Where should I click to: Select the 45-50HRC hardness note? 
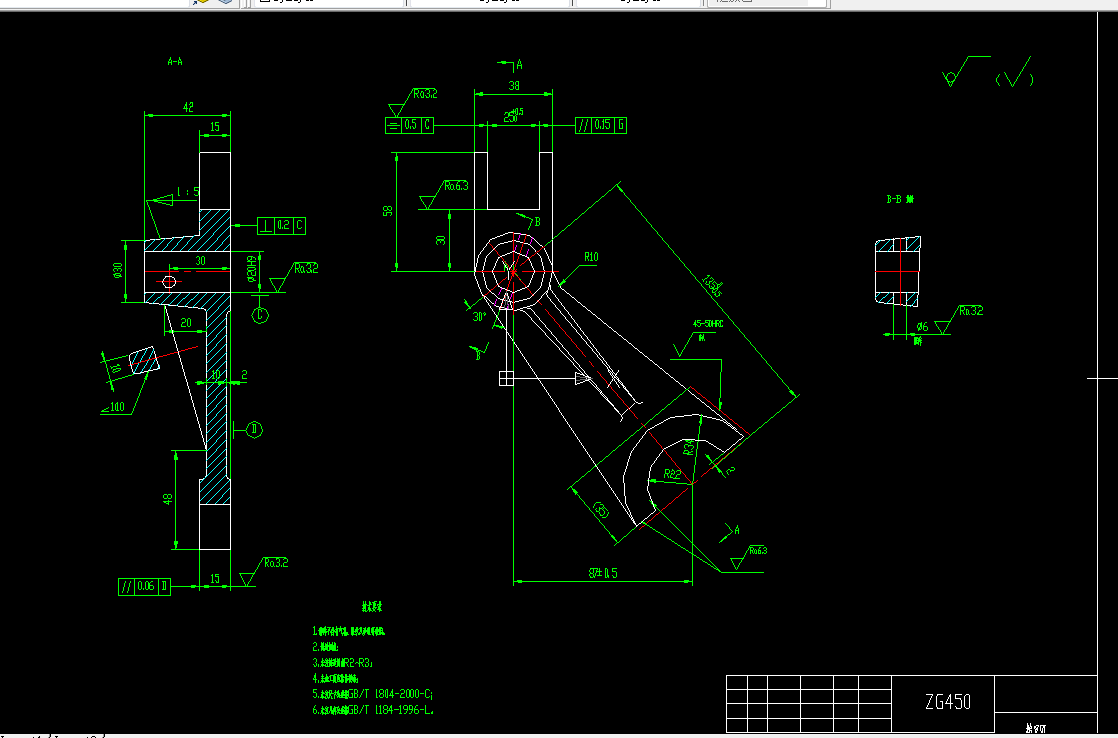pos(707,323)
